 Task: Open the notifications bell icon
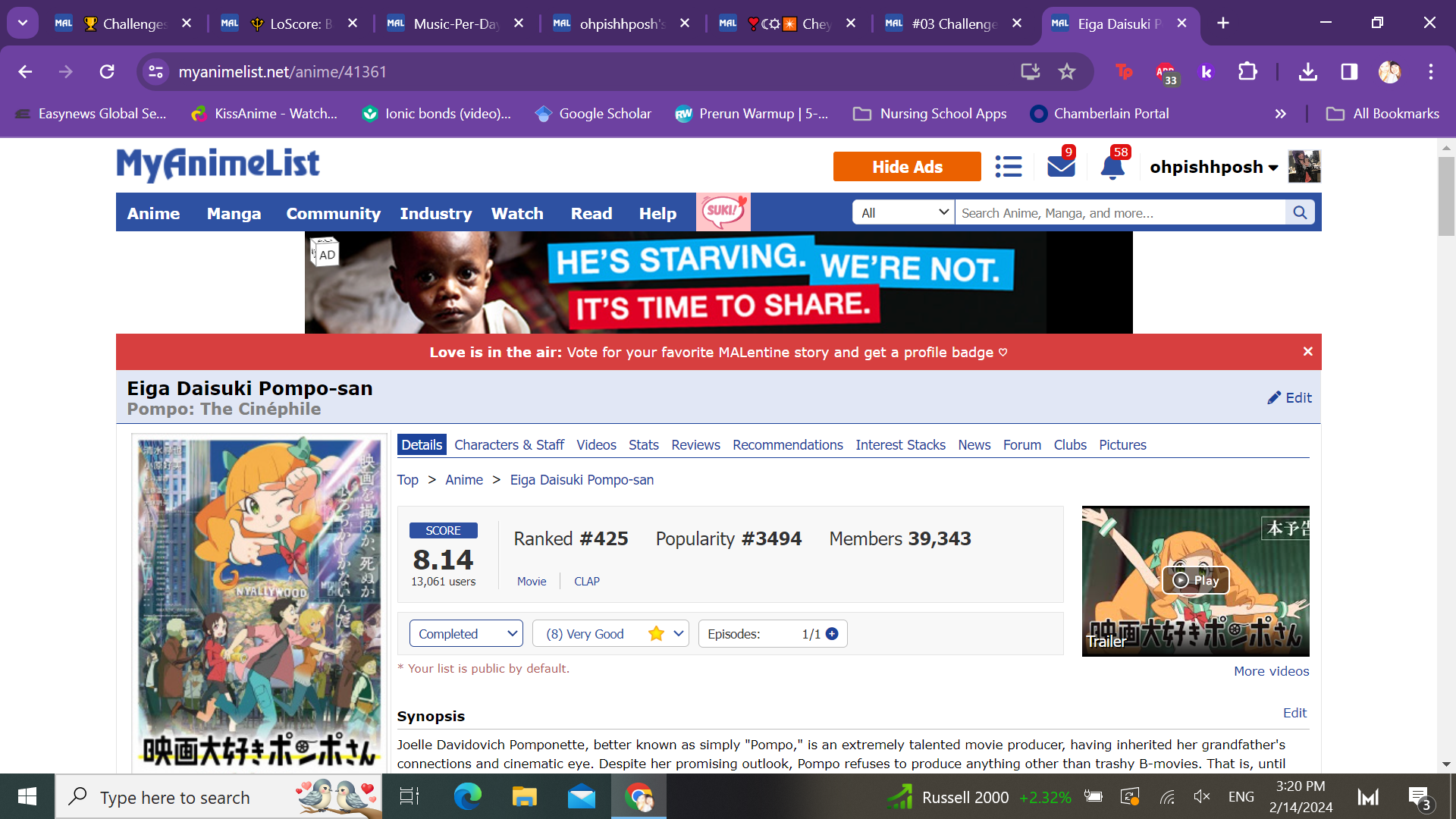[1112, 167]
